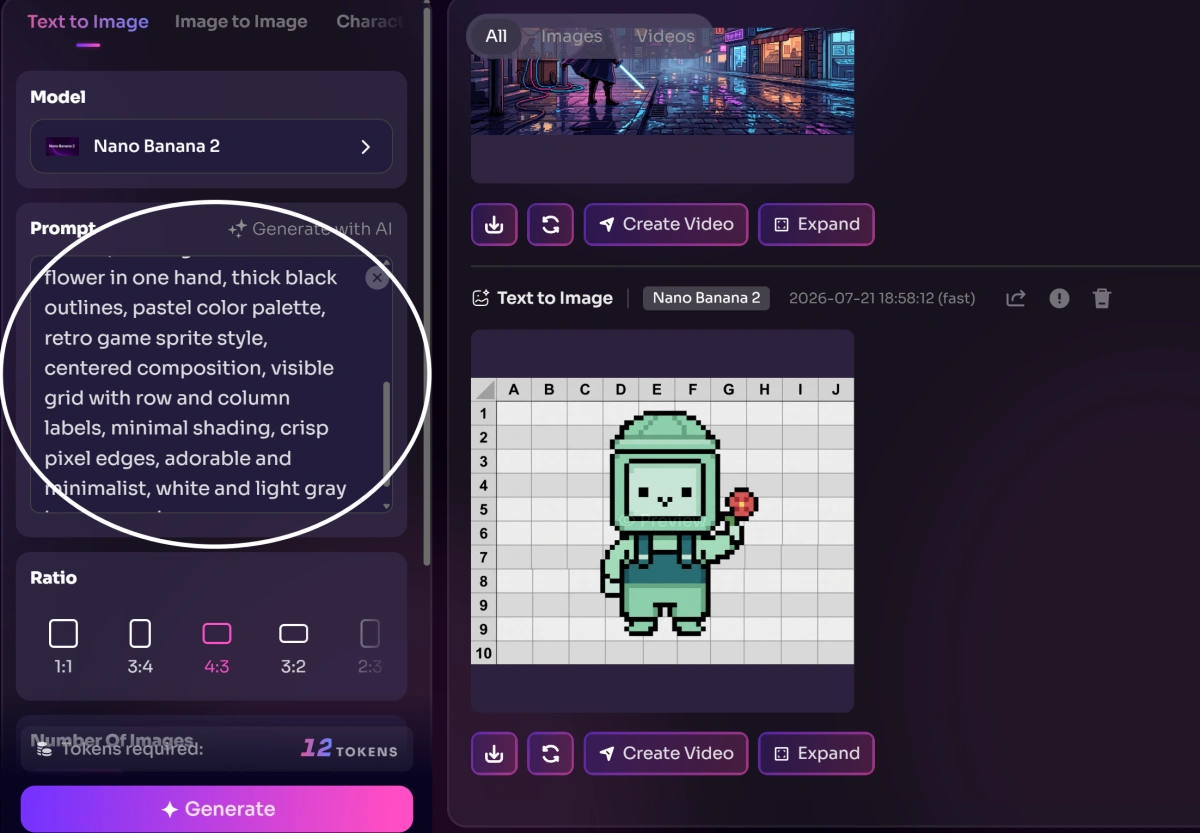Viewport: 1200px width, 833px height.
Task: Click the Generate button
Action: [x=217, y=809]
